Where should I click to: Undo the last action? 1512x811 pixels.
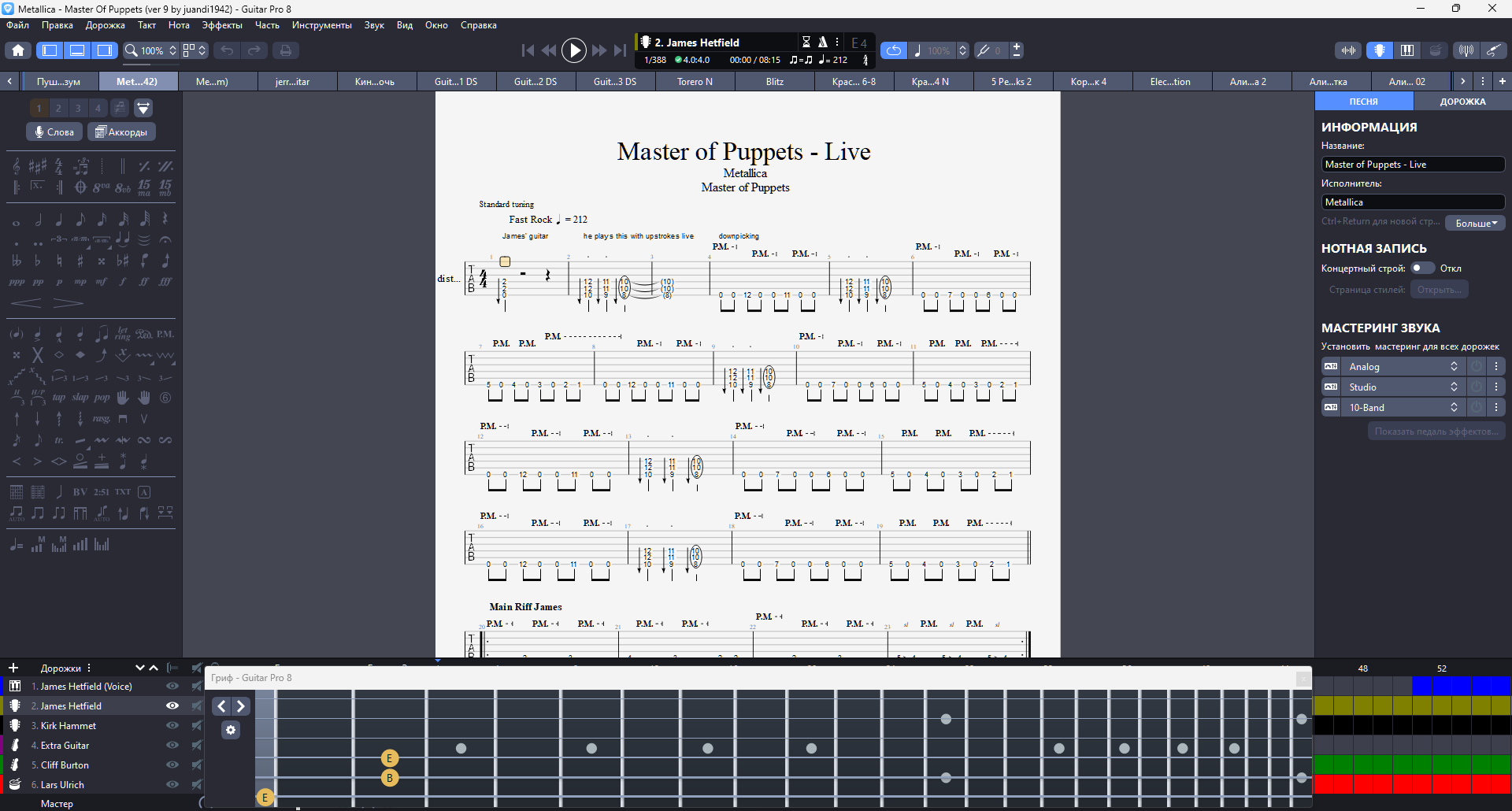pyautogui.click(x=227, y=50)
